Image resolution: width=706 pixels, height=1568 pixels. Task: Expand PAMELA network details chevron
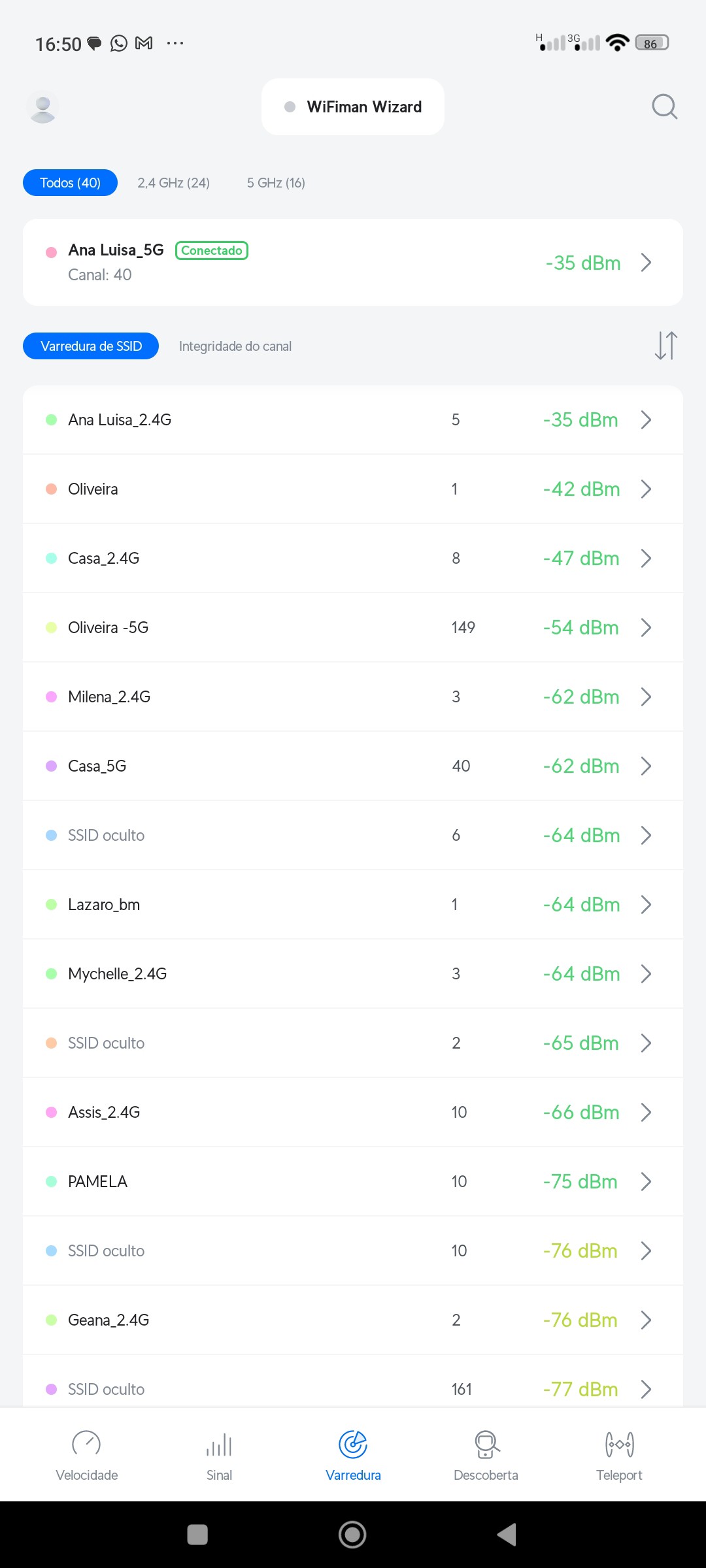pos(646,1182)
